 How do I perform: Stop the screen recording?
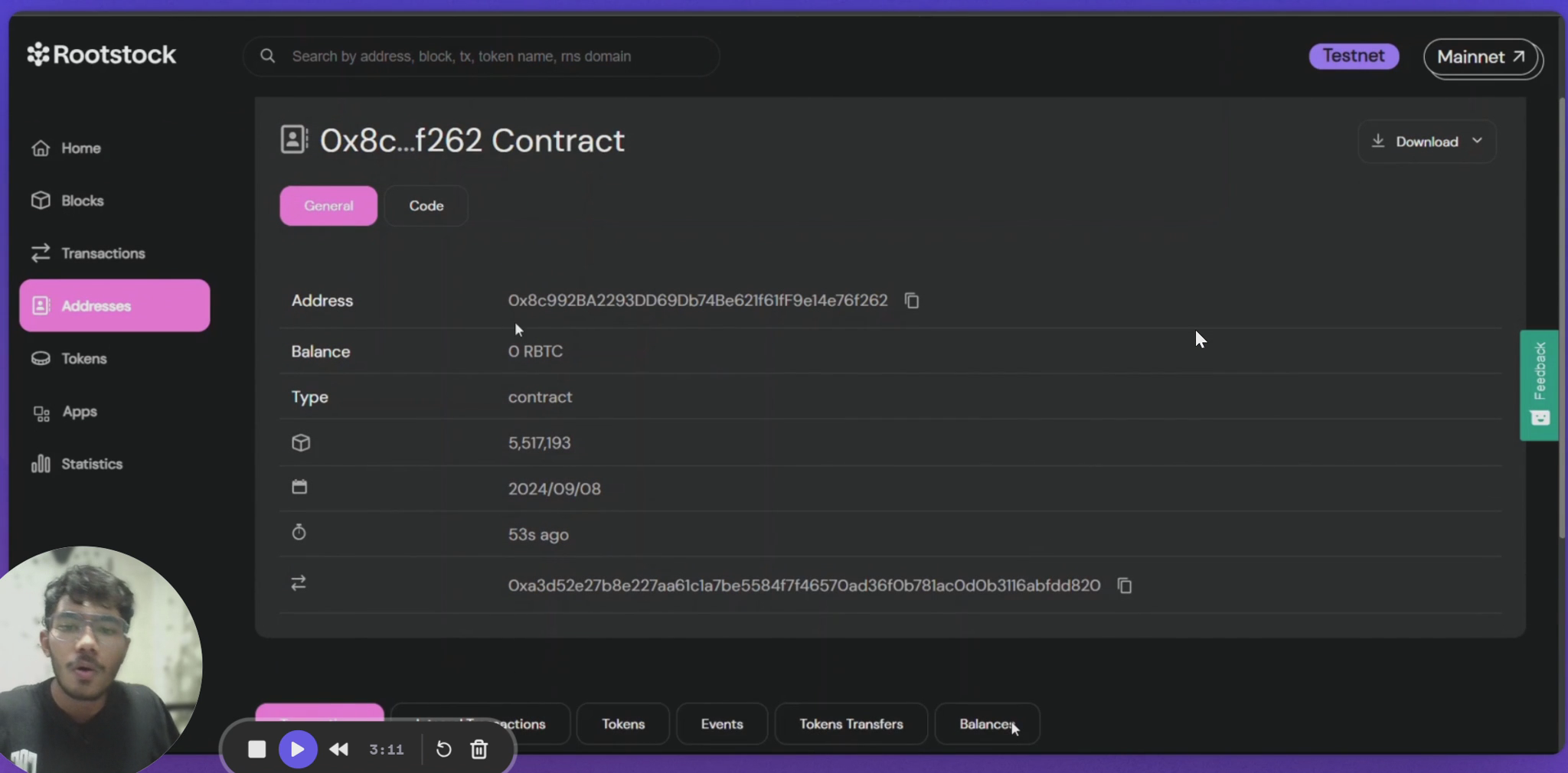pyautogui.click(x=257, y=749)
